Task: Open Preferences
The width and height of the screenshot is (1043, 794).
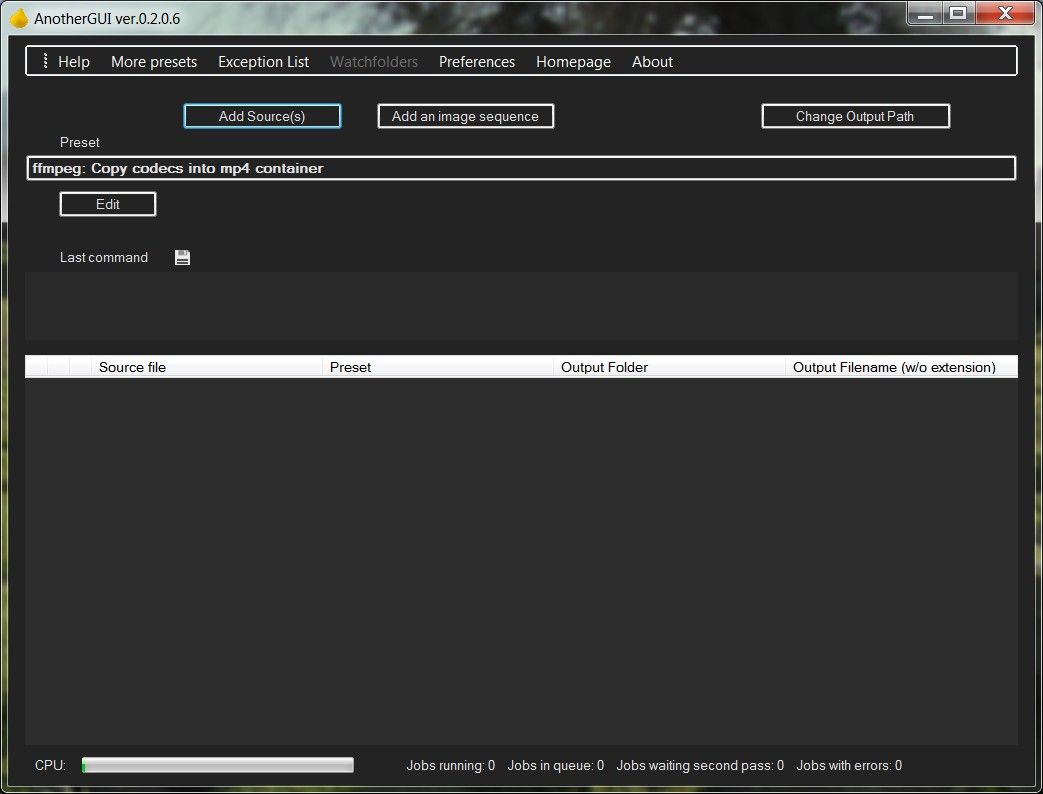Action: [477, 61]
